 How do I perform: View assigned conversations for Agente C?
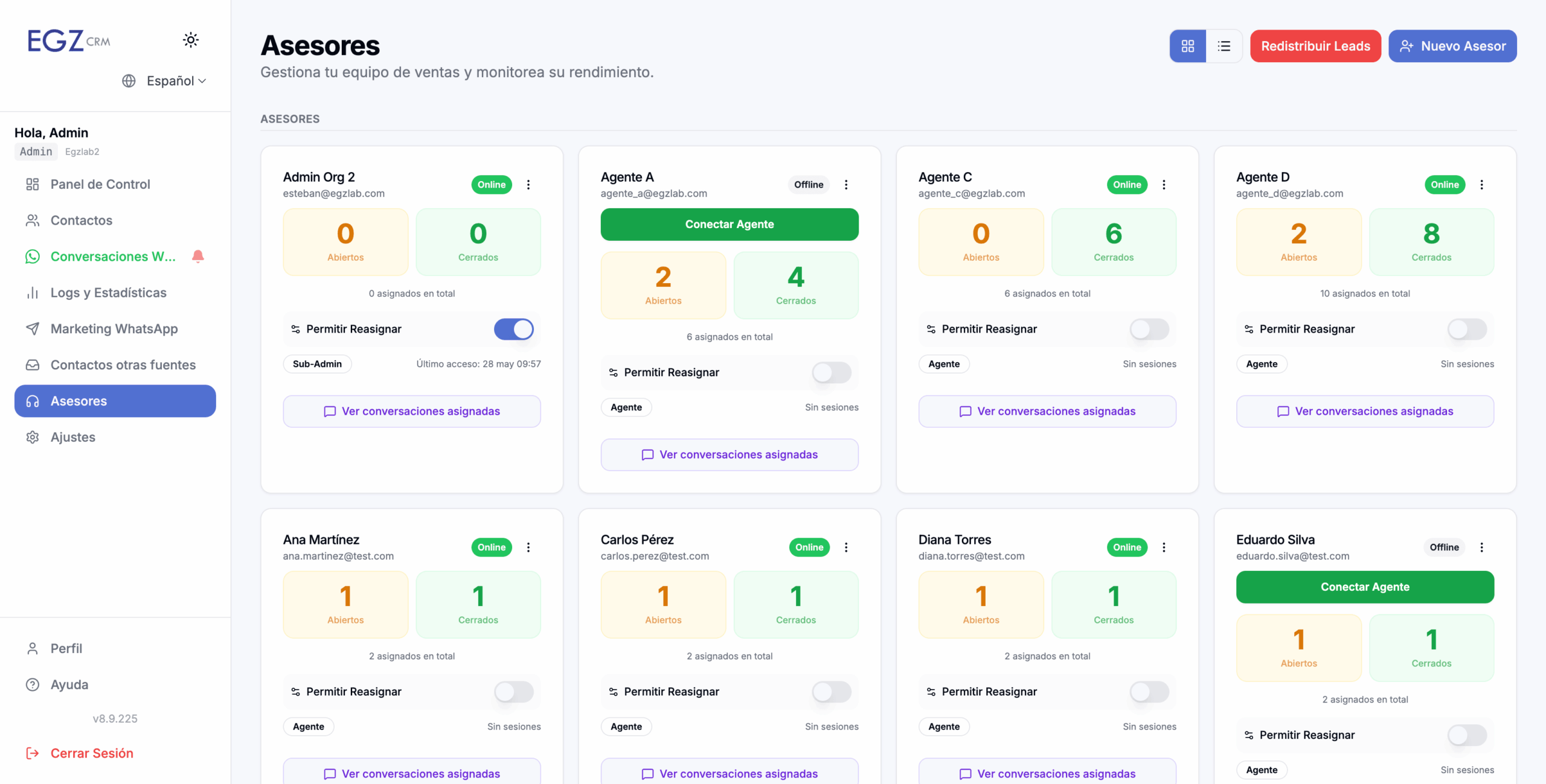coord(1047,412)
